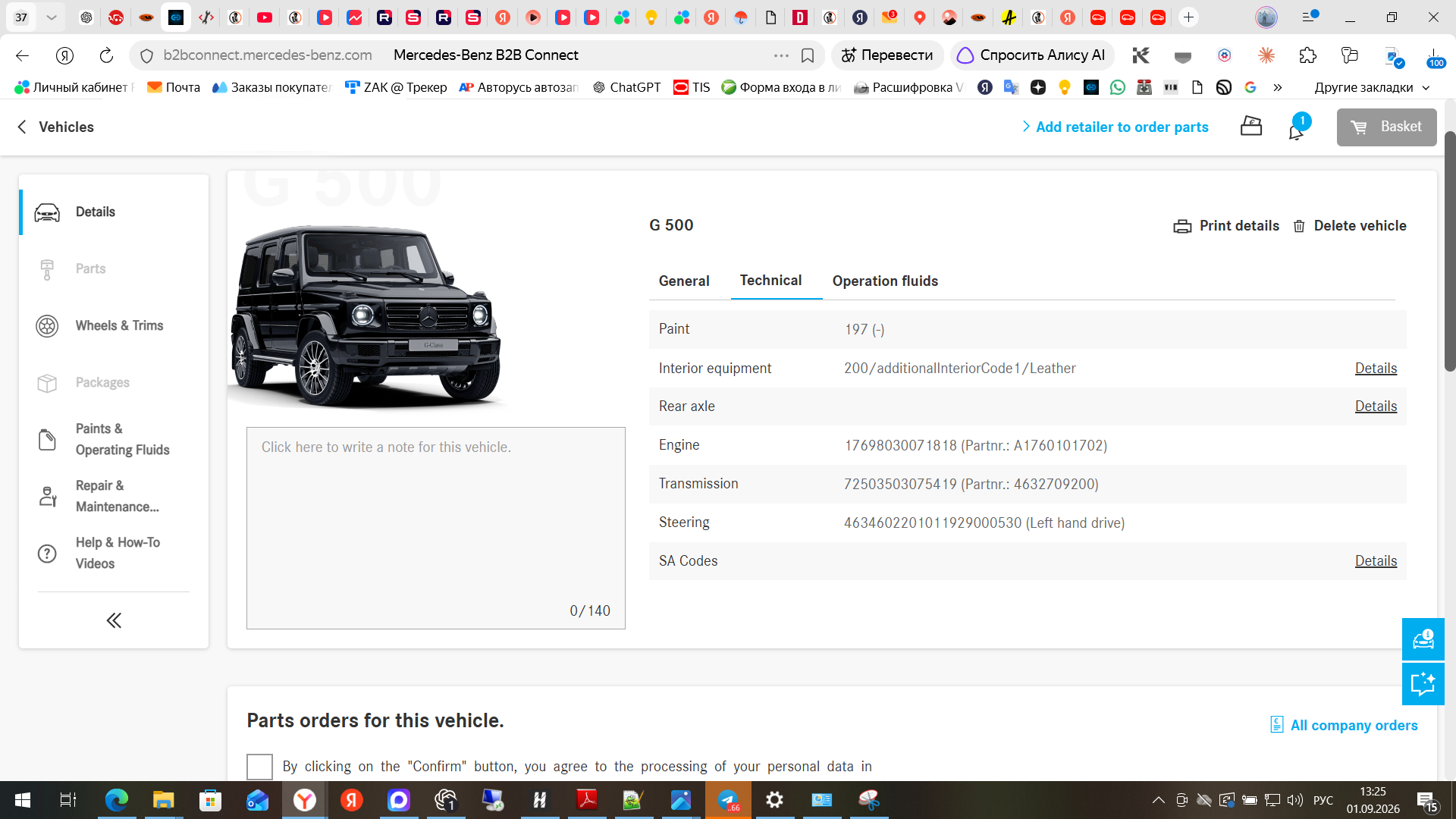Open Telegram from the Windows taskbar
This screenshot has height=819, width=1456.
[729, 800]
